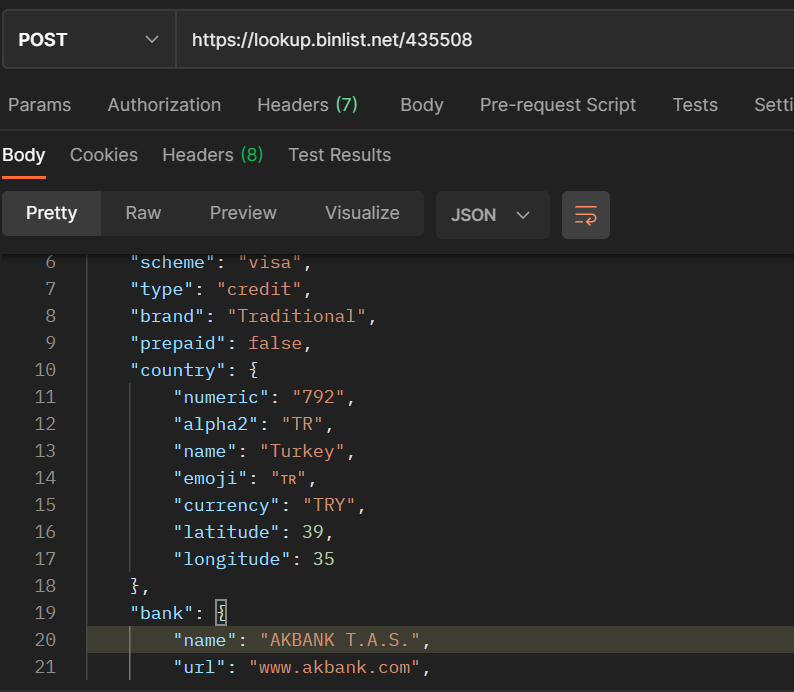This screenshot has height=692, width=794.
Task: Switch response view to Visualize
Action: (x=362, y=213)
